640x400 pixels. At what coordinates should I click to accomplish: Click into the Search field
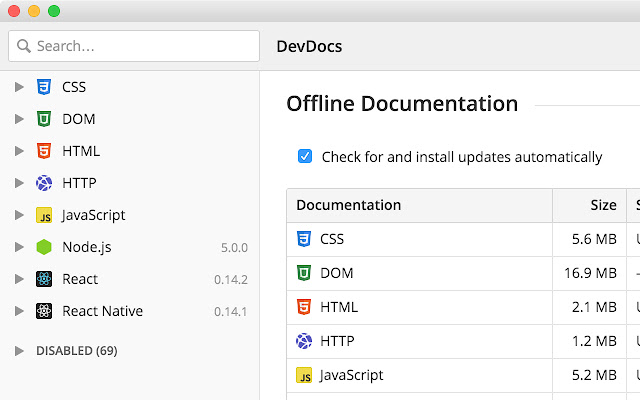click(134, 46)
